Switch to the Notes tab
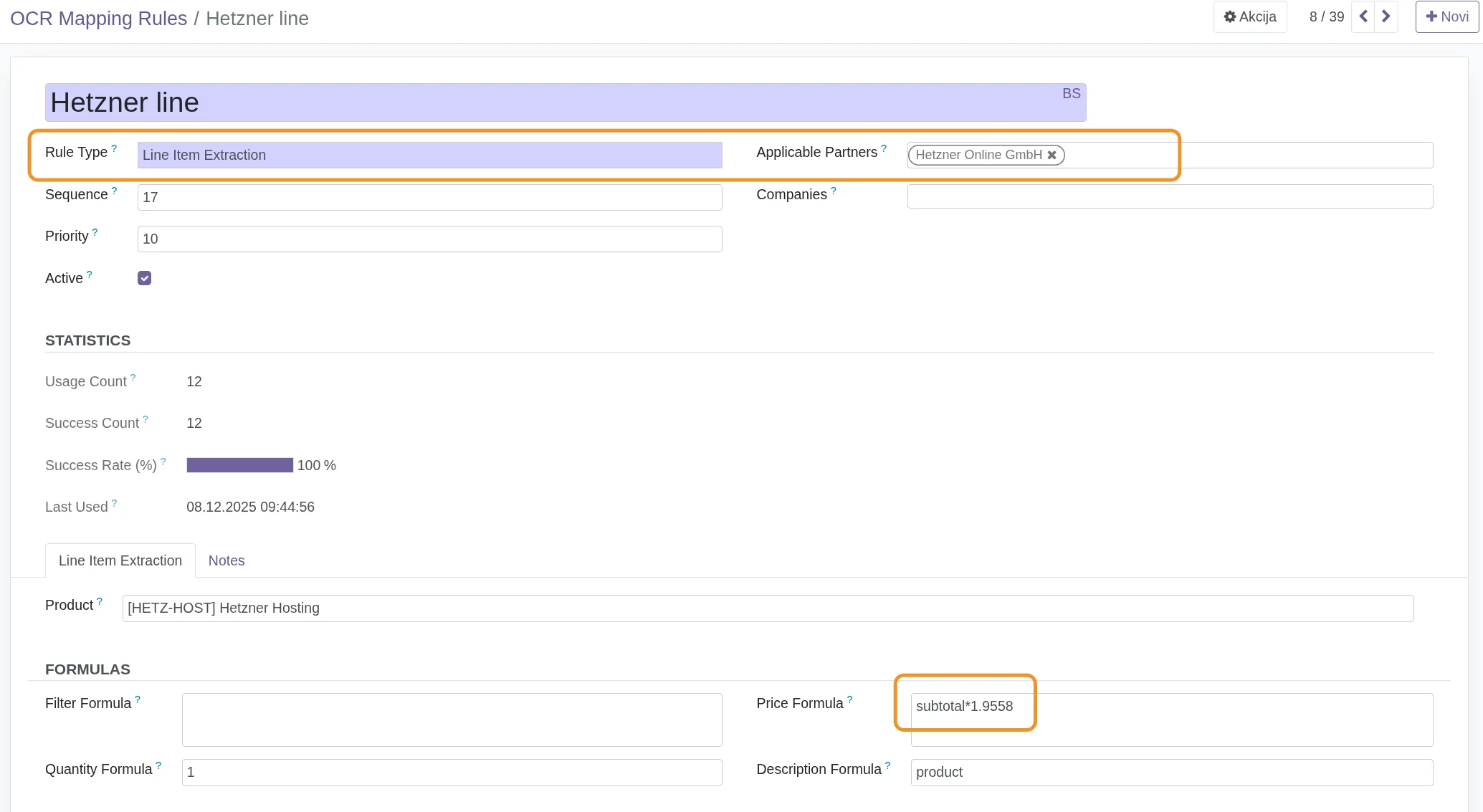1483x812 pixels. 226,560
